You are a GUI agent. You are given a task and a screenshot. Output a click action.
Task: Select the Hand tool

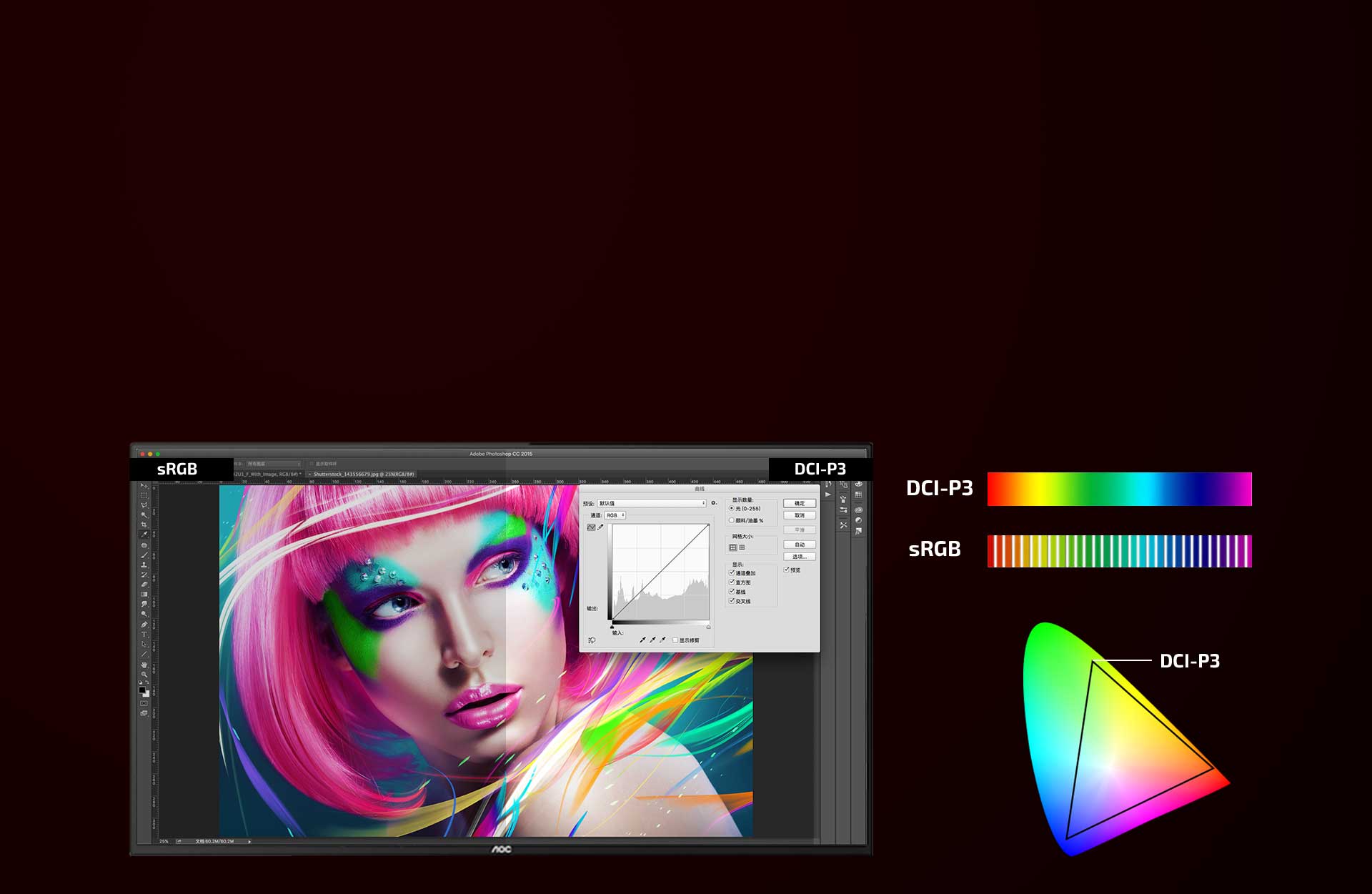tap(144, 665)
